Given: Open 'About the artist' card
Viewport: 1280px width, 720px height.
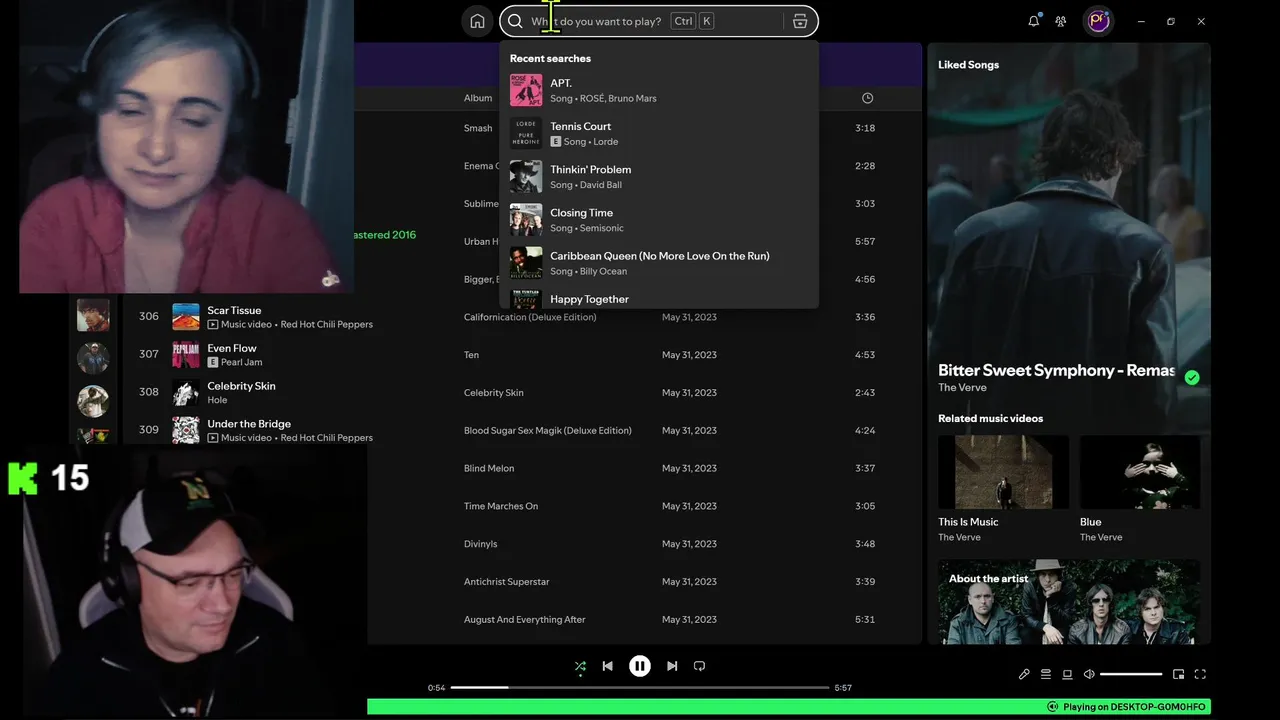Looking at the screenshot, I should pyautogui.click(x=1069, y=602).
